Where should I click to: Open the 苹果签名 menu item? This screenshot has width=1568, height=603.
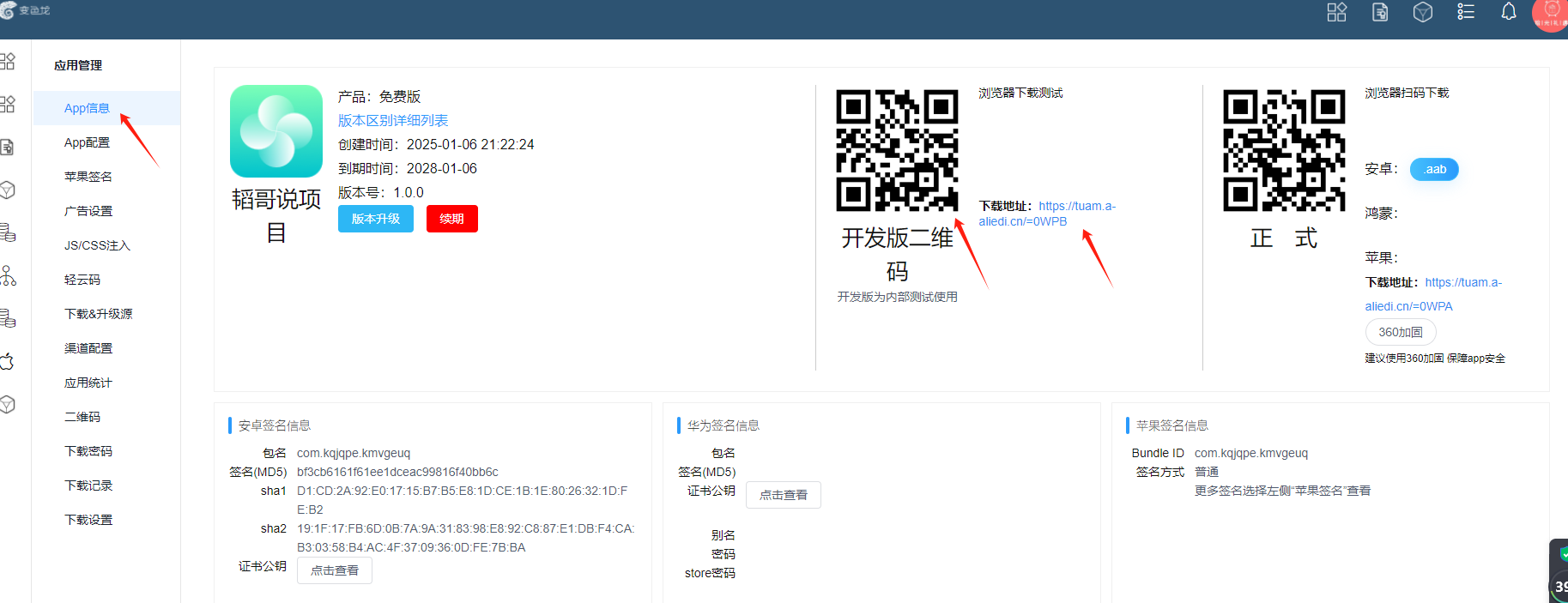coord(88,177)
